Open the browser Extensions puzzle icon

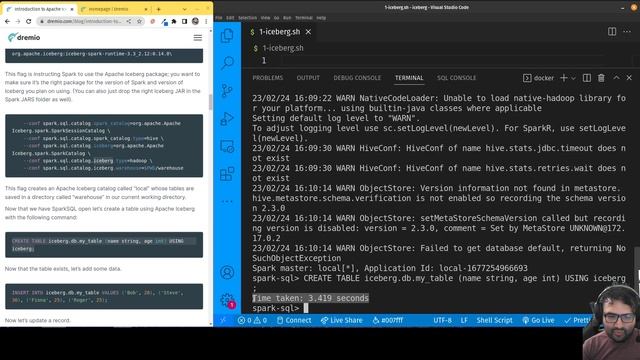[174, 21]
